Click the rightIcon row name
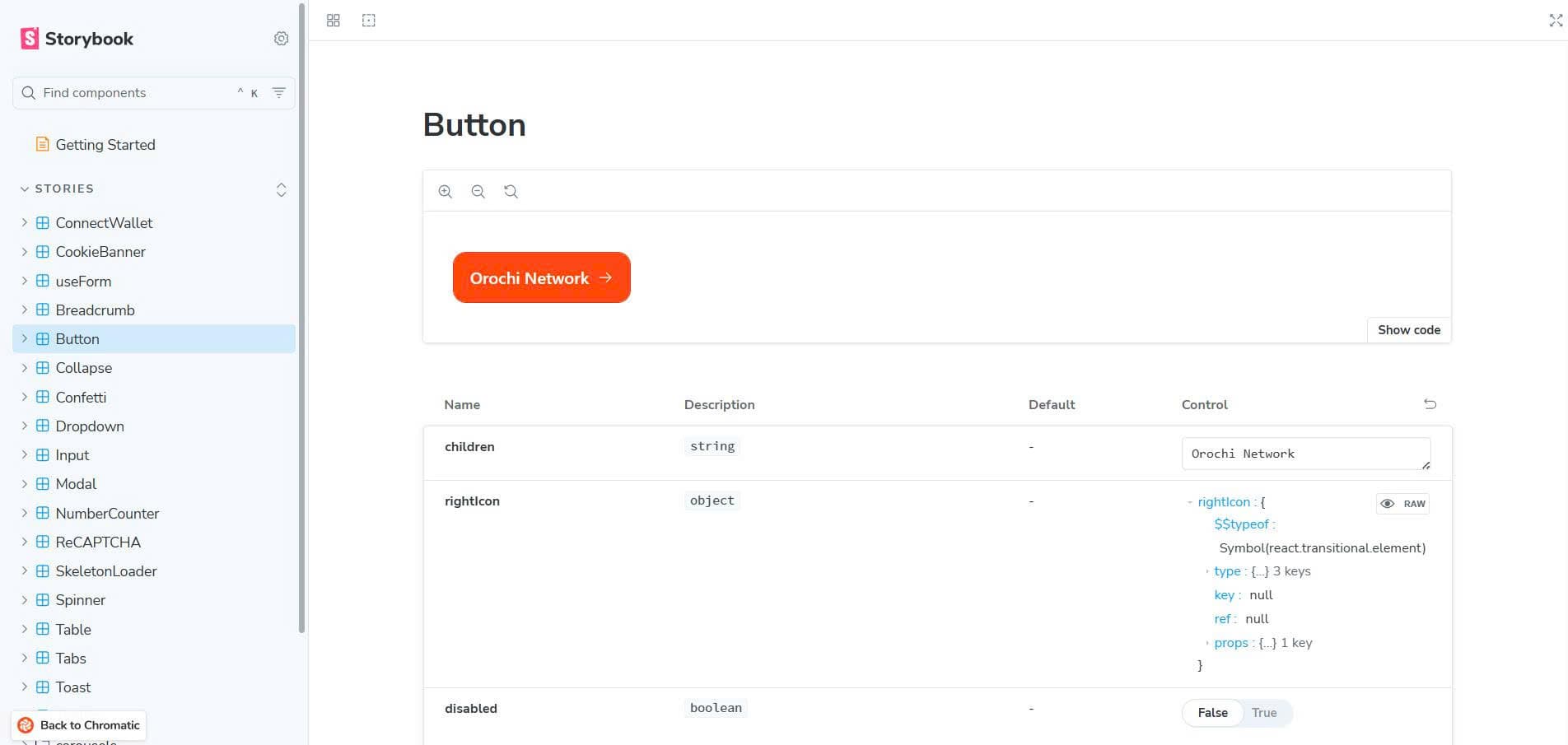The image size is (1568, 745). tap(472, 501)
